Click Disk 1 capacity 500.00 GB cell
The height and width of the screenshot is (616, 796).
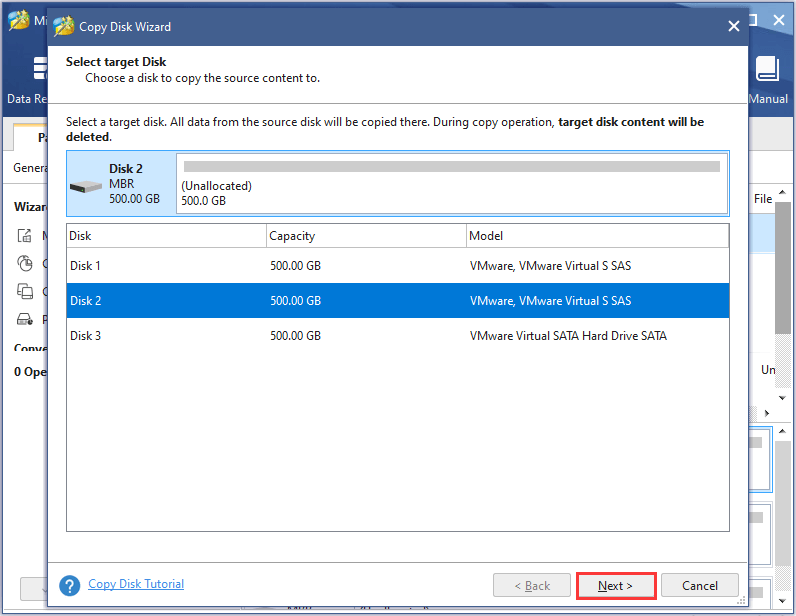295,266
